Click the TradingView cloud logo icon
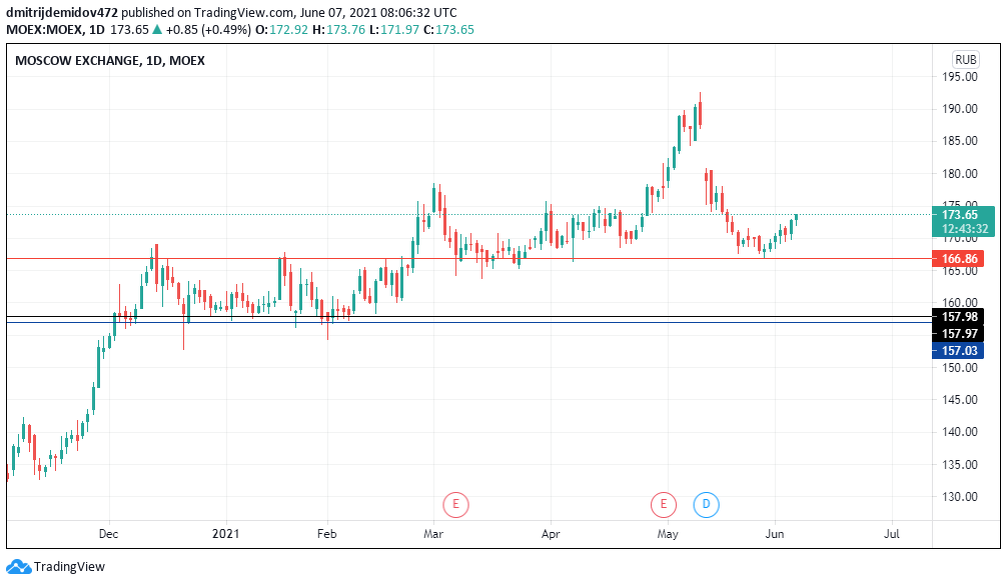Image resolution: width=1007 pixels, height=585 pixels. click(18, 567)
